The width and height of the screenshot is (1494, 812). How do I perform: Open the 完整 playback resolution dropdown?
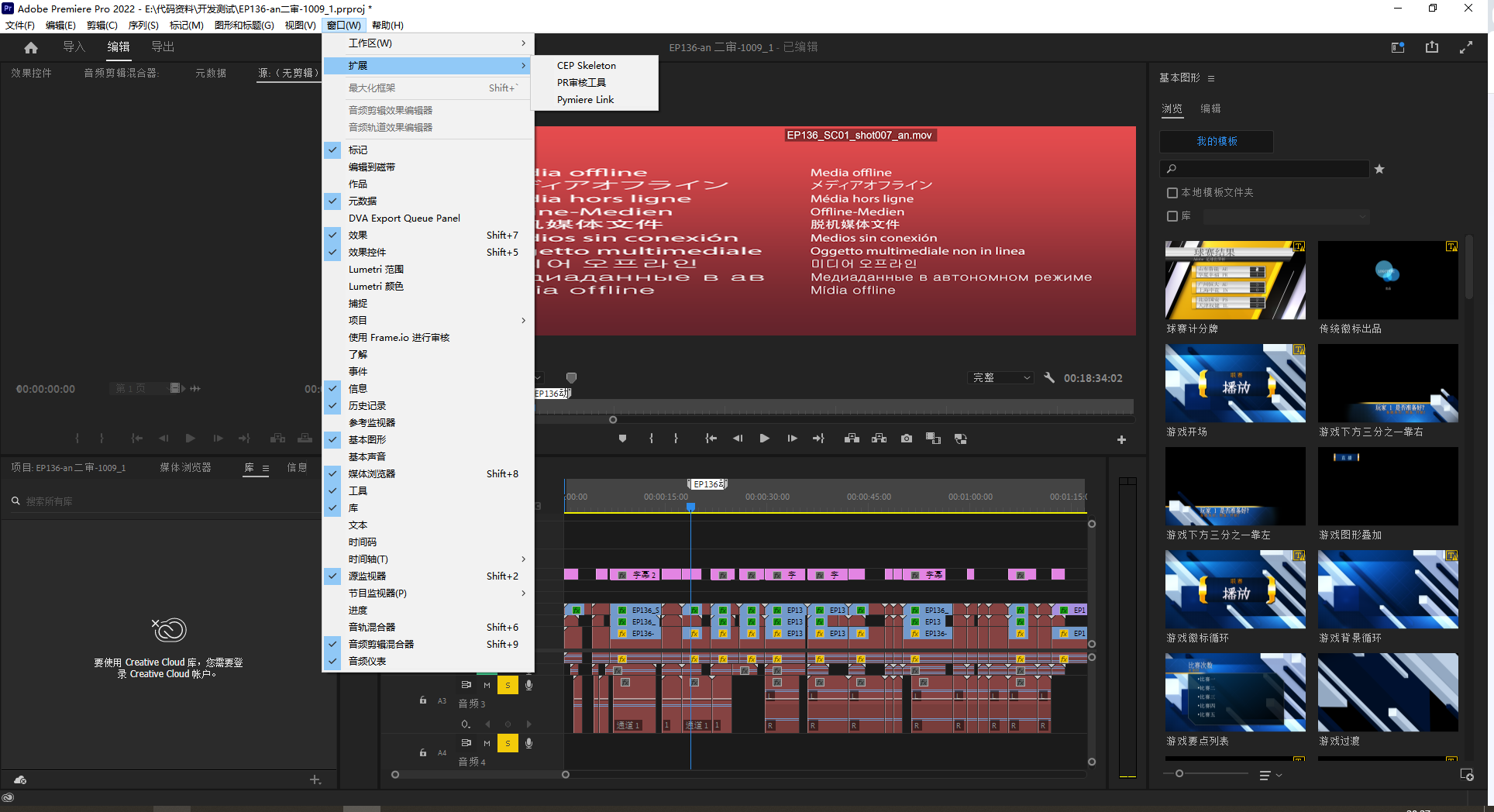pyautogui.click(x=1002, y=378)
